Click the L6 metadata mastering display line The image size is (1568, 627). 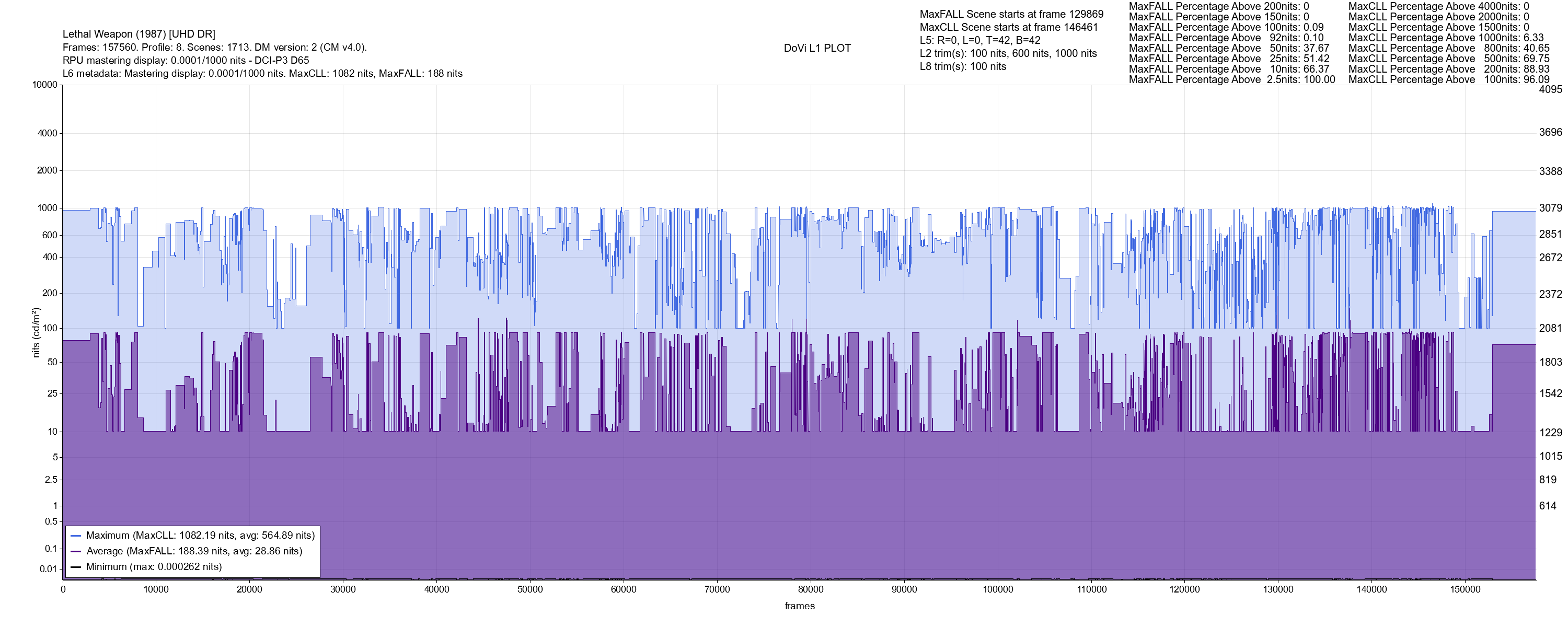point(262,74)
